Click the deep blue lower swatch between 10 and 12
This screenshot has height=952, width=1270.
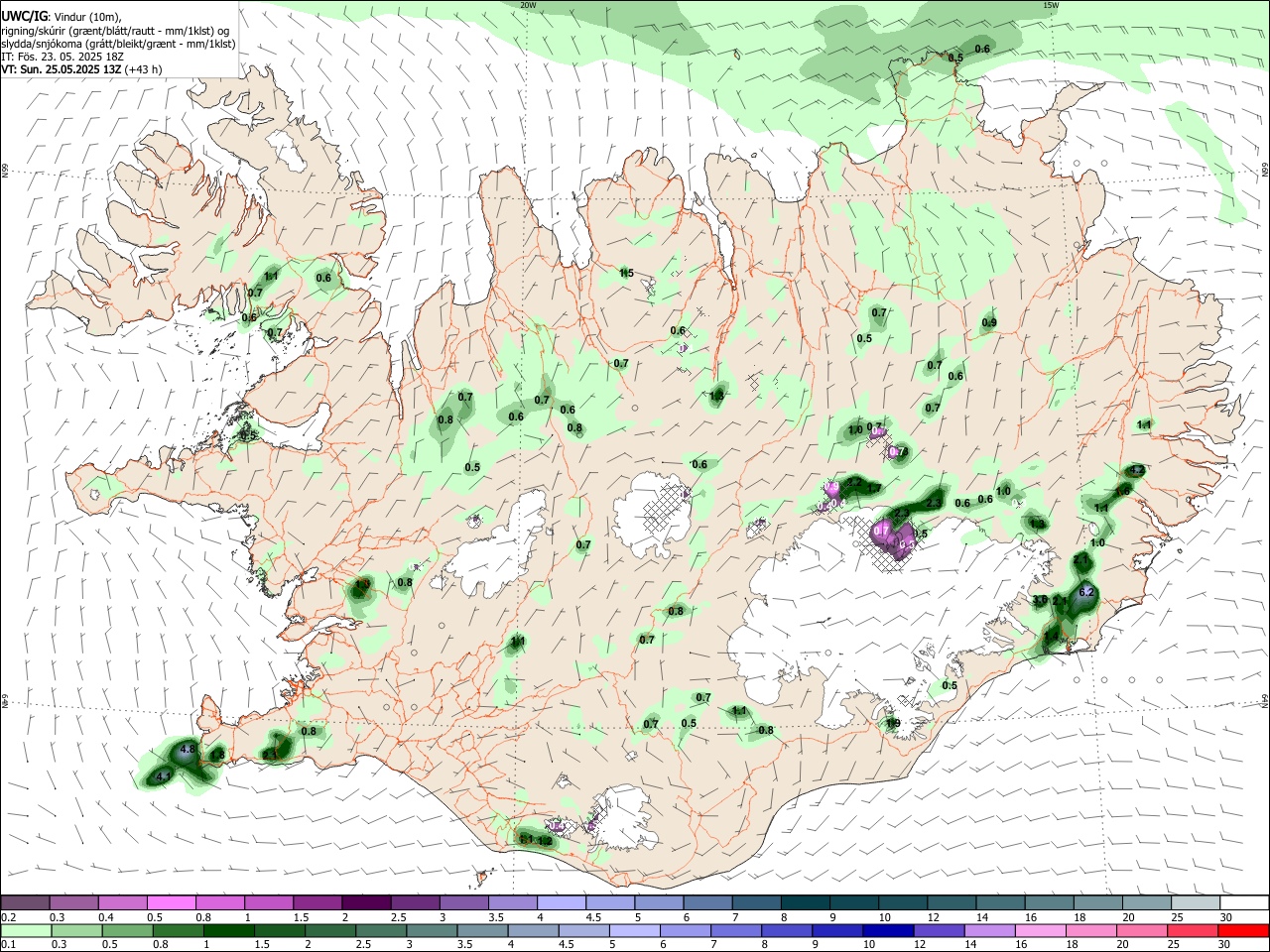(886, 930)
